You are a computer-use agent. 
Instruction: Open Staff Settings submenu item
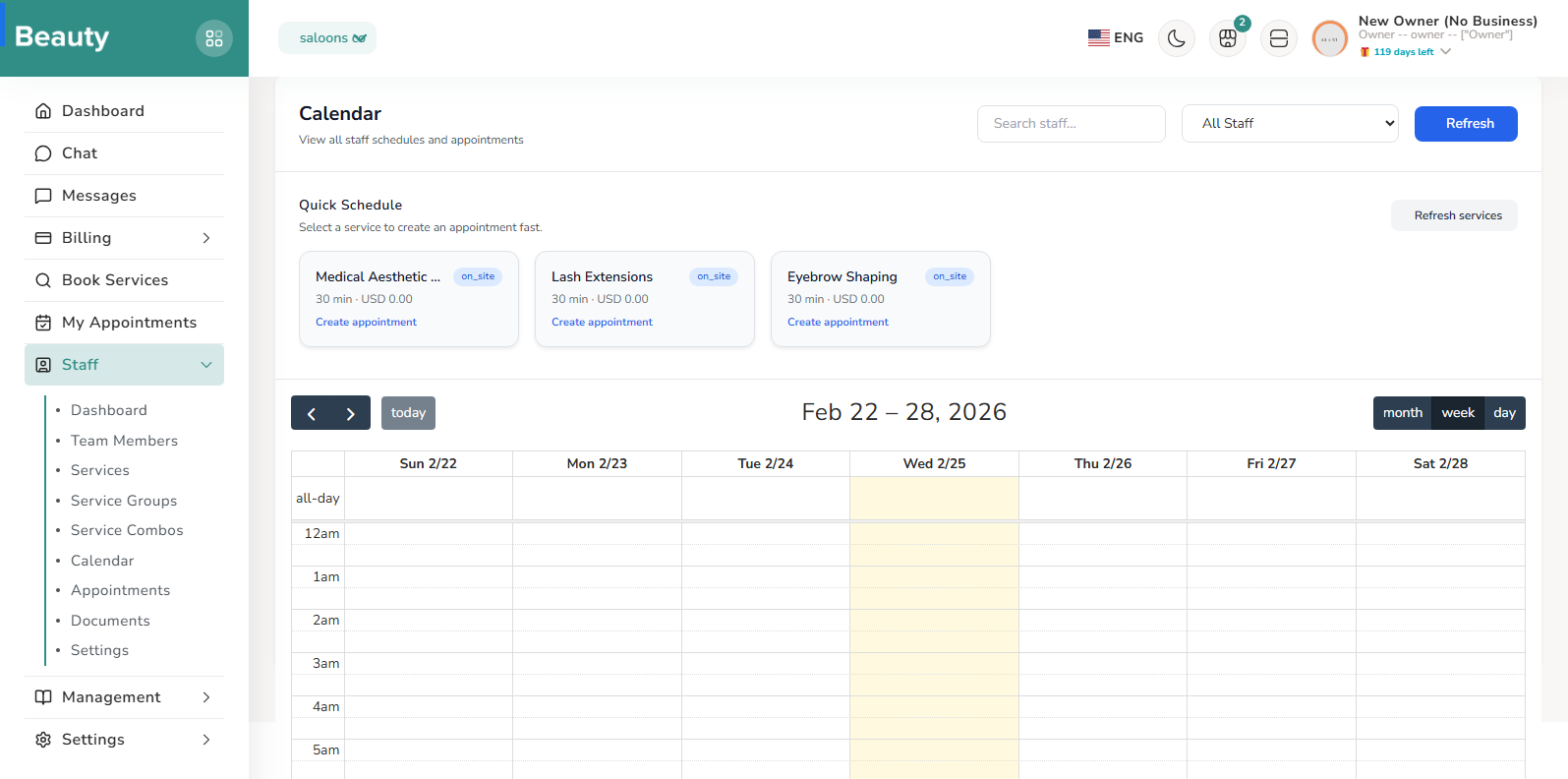pyautogui.click(x=99, y=650)
